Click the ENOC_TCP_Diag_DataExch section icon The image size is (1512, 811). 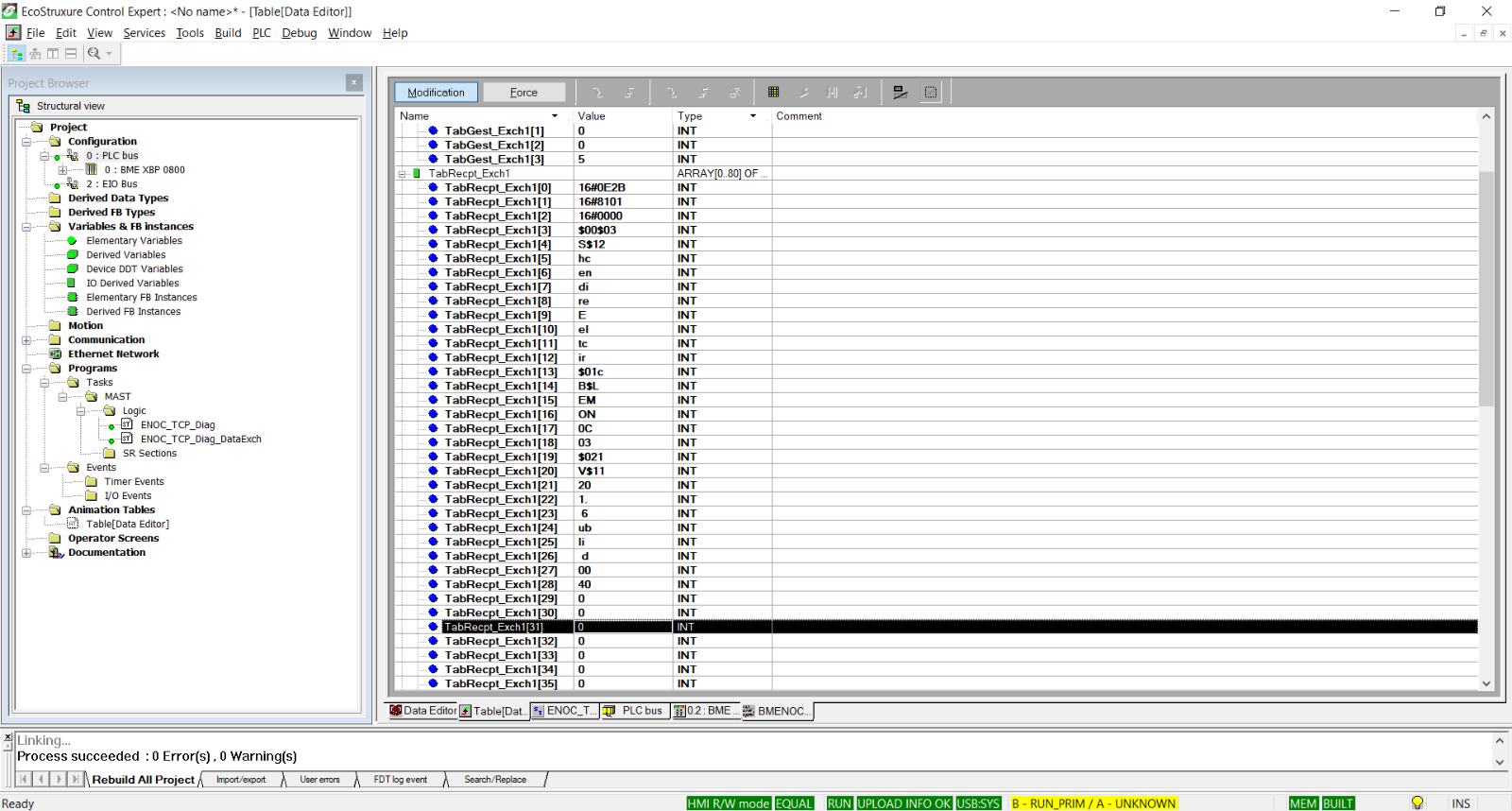coord(127,440)
